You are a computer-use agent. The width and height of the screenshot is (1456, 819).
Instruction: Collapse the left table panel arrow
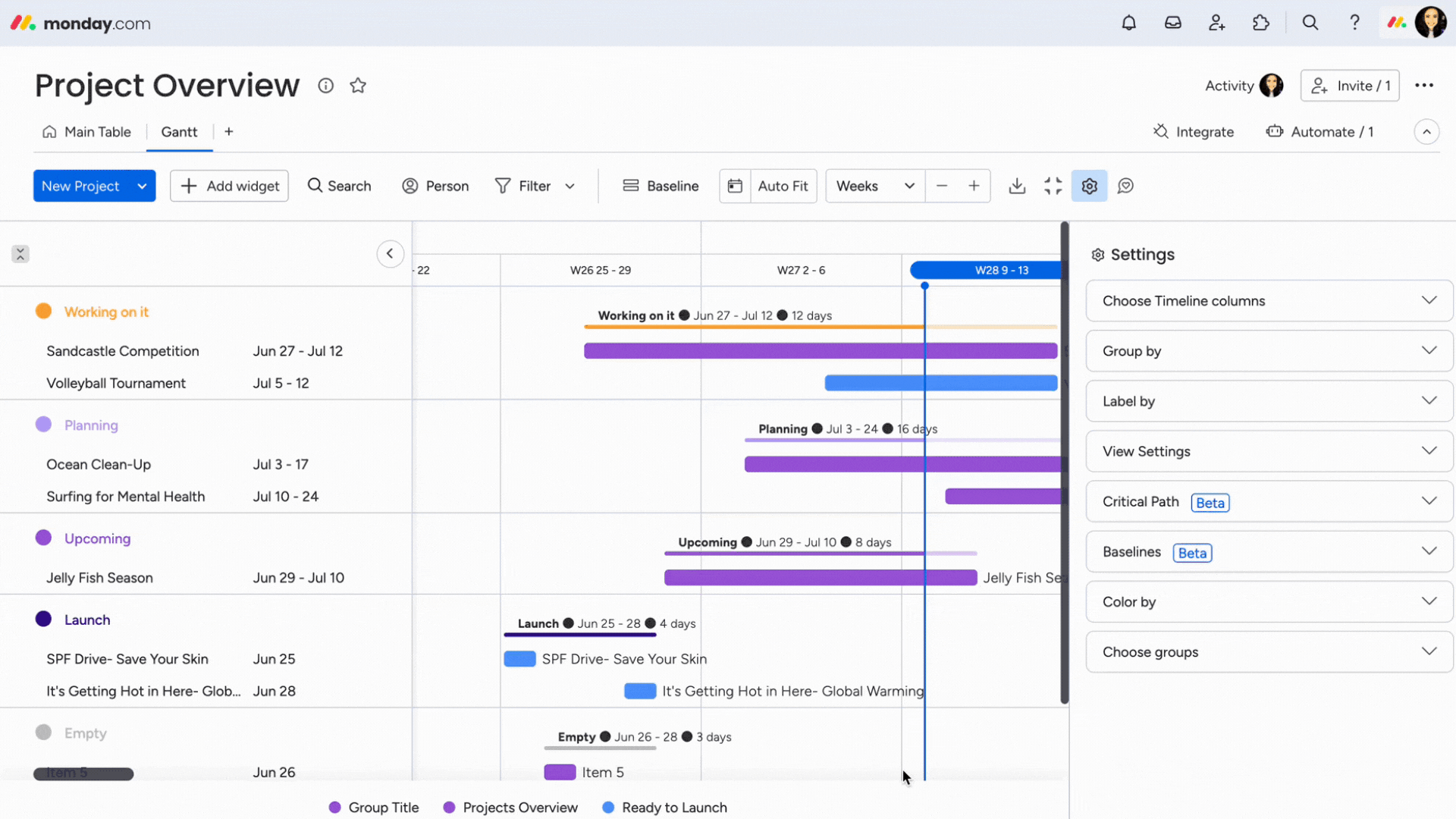pos(390,253)
